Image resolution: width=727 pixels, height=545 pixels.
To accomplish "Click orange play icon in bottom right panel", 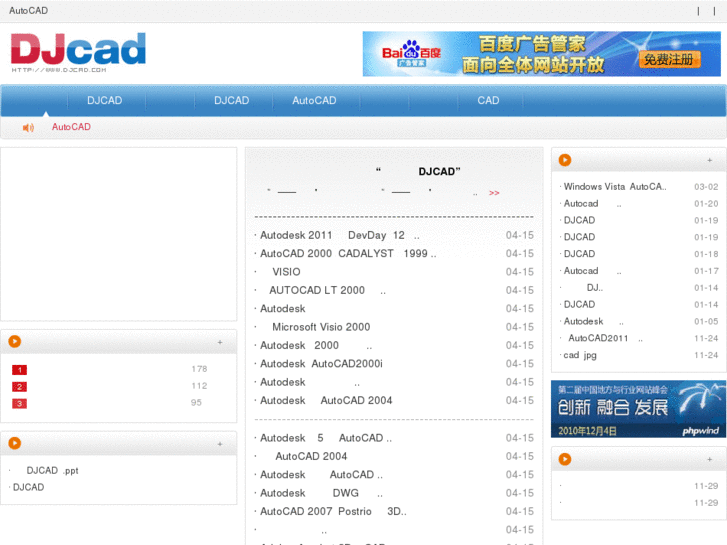I will [565, 459].
